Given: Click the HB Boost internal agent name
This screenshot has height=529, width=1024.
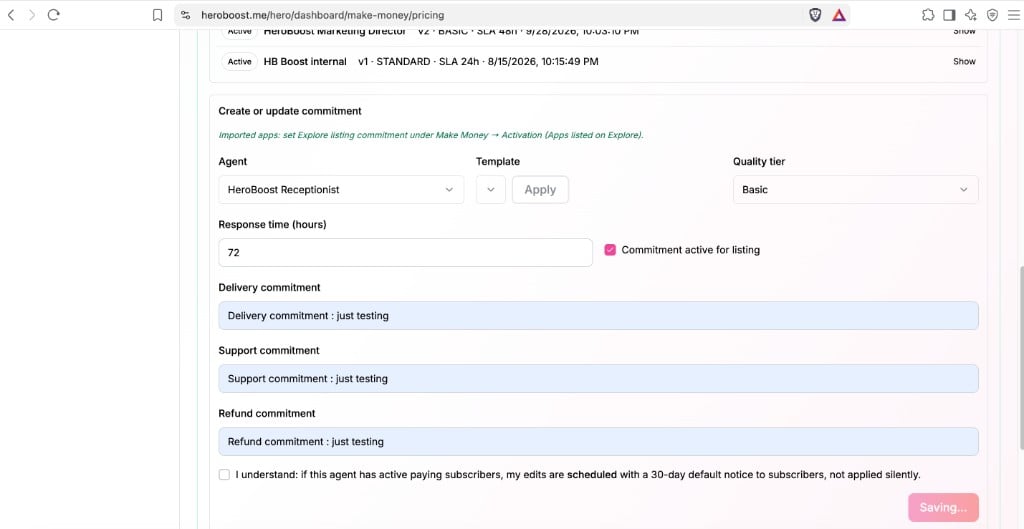Looking at the screenshot, I should coord(305,61).
